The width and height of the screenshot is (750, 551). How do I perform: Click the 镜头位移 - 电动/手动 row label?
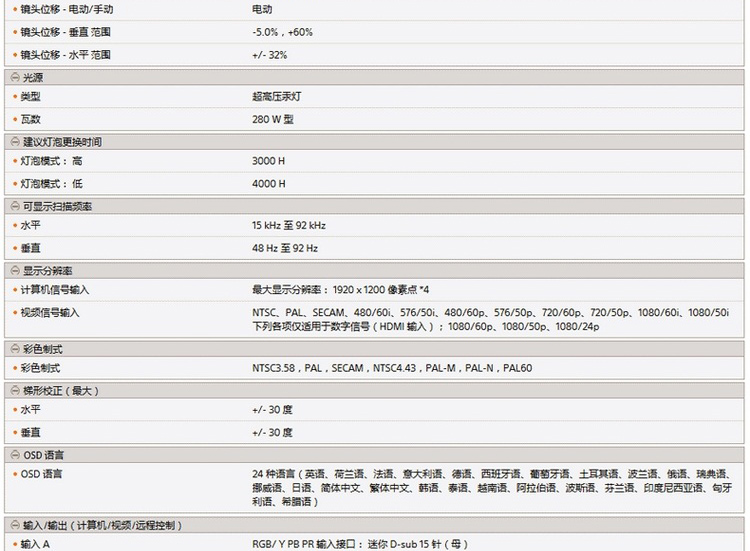coord(67,8)
